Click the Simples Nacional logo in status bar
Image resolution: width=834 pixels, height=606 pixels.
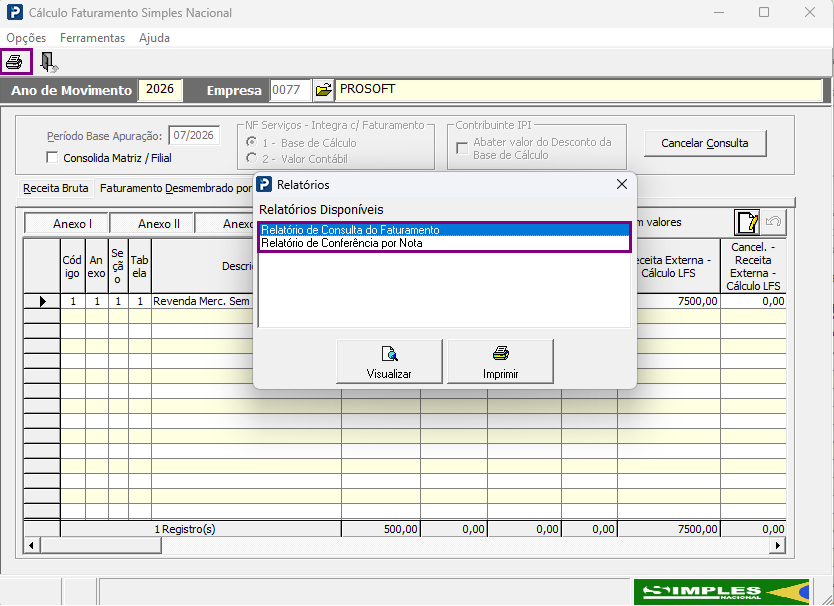point(722,592)
